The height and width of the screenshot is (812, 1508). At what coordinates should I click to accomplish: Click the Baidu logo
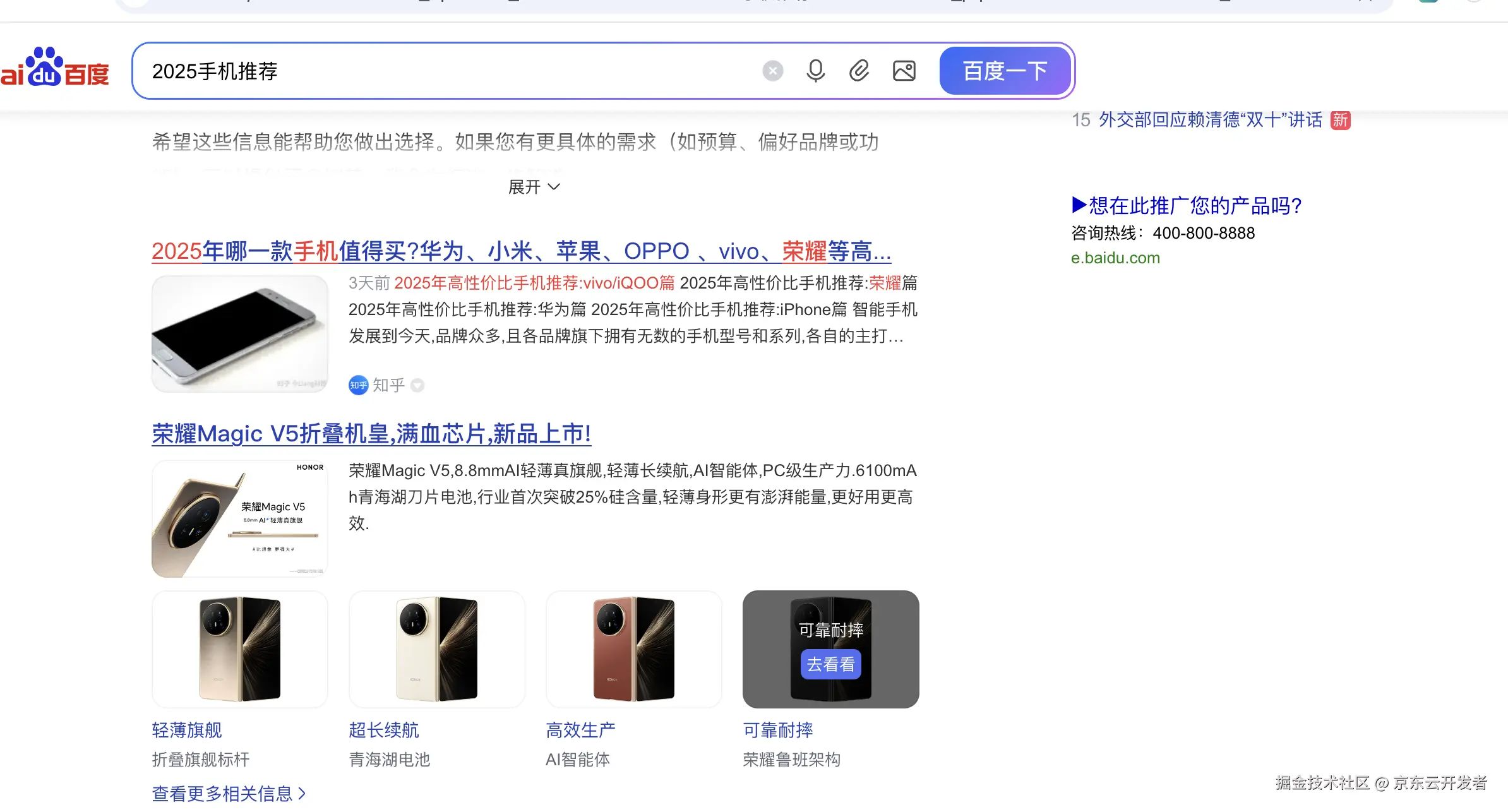[54, 68]
